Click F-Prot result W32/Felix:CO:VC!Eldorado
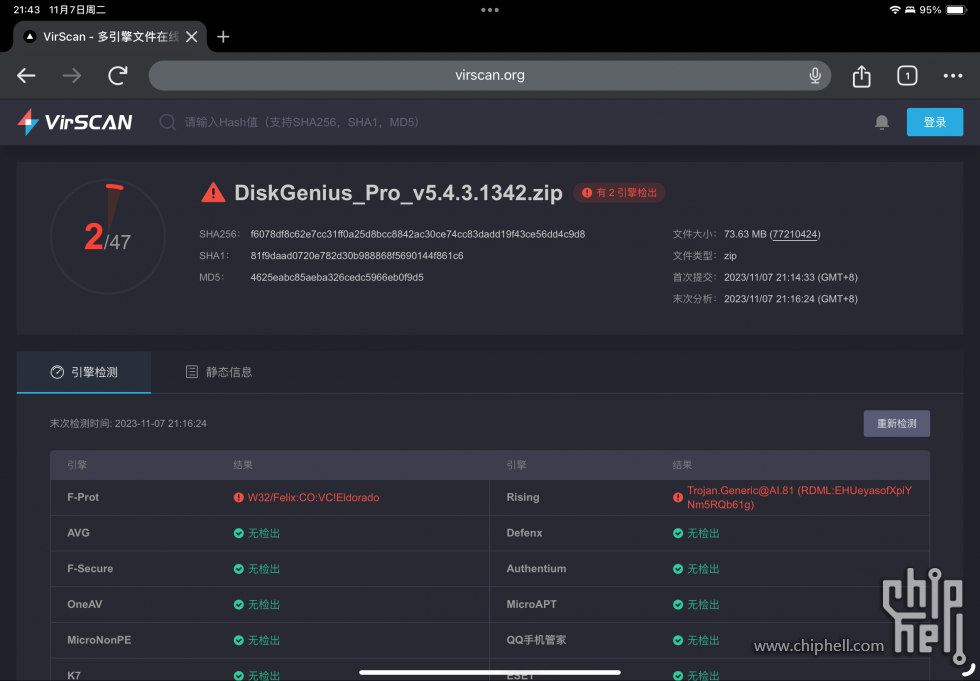Viewport: 980px width, 681px height. 313,497
